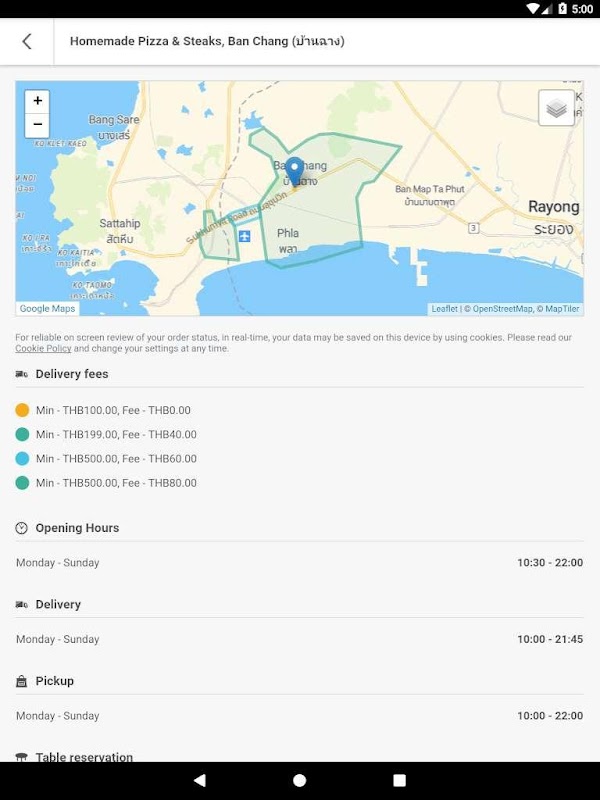This screenshot has width=600, height=800.
Task: Tap the Delivery hours truck icon
Action: (x=22, y=605)
